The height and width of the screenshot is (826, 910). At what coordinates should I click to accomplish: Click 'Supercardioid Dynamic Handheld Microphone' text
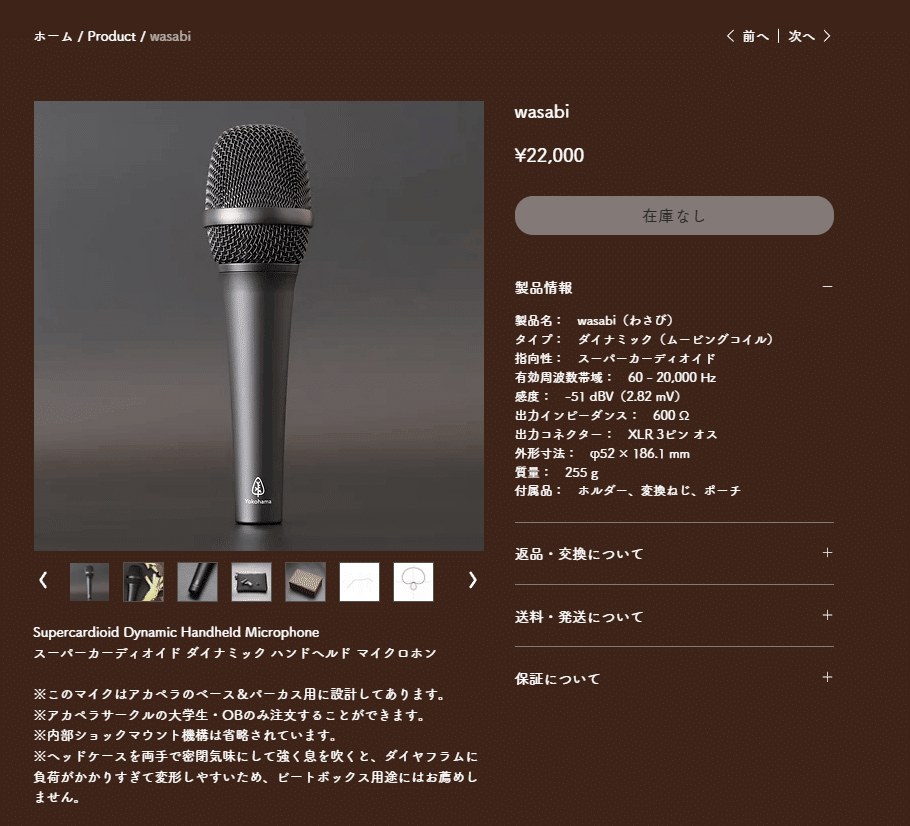pyautogui.click(x=176, y=632)
